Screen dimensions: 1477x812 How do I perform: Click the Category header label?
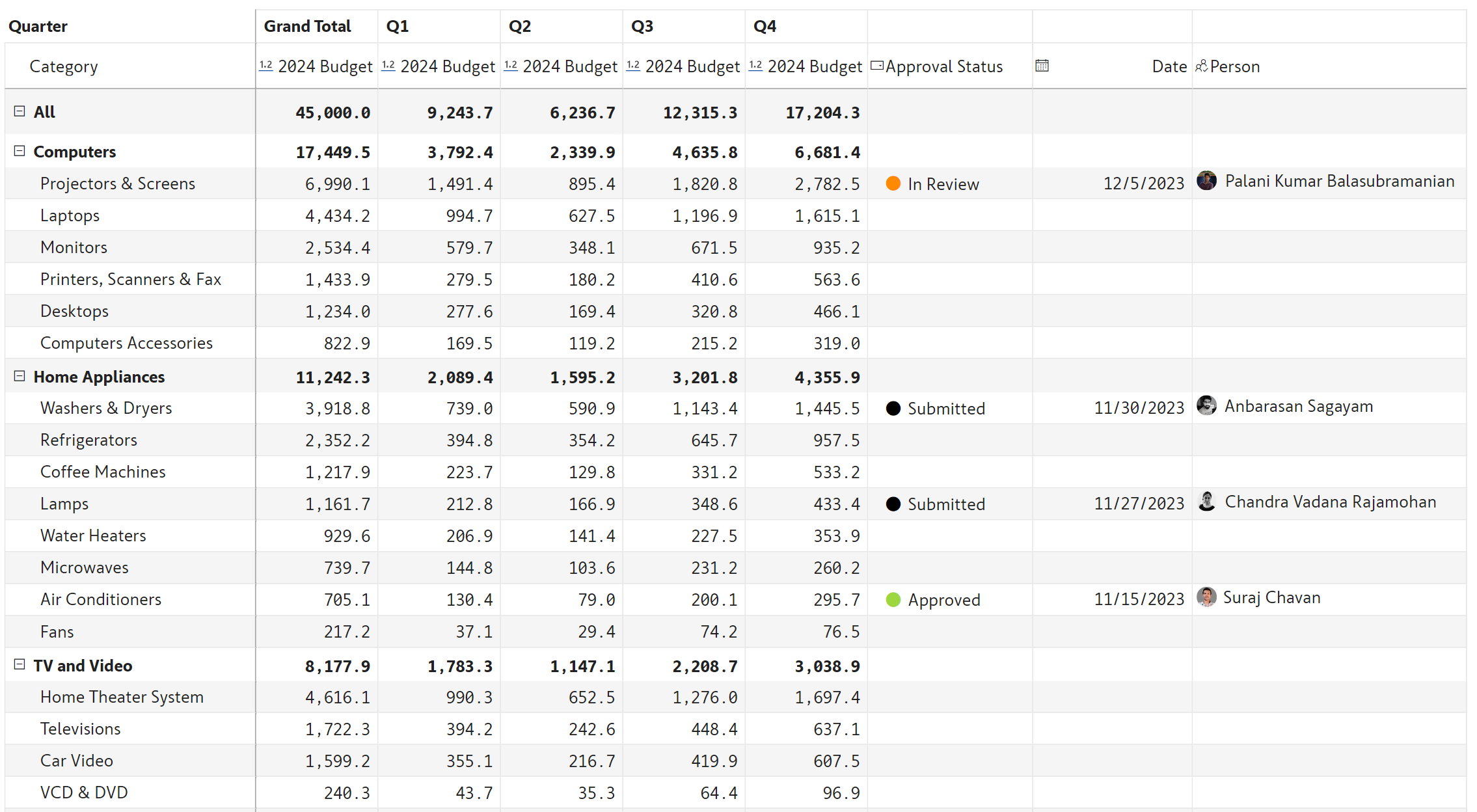pyautogui.click(x=64, y=66)
